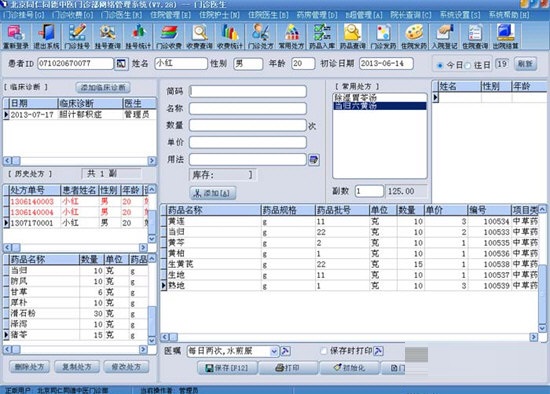Click the 简码 input field
The width and height of the screenshot is (550, 394).
pos(248,91)
